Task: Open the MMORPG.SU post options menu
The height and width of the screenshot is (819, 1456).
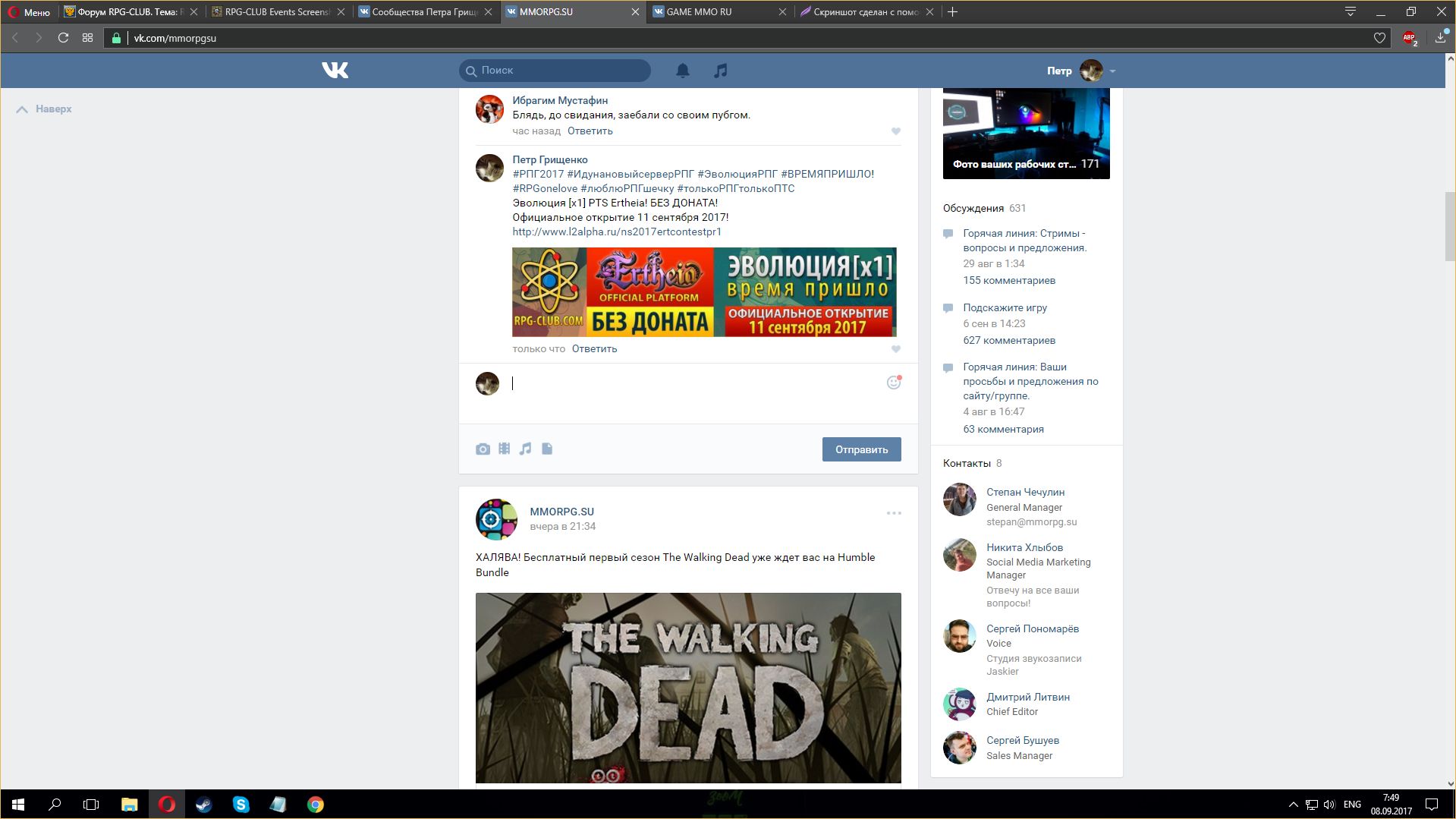Action: [894, 513]
